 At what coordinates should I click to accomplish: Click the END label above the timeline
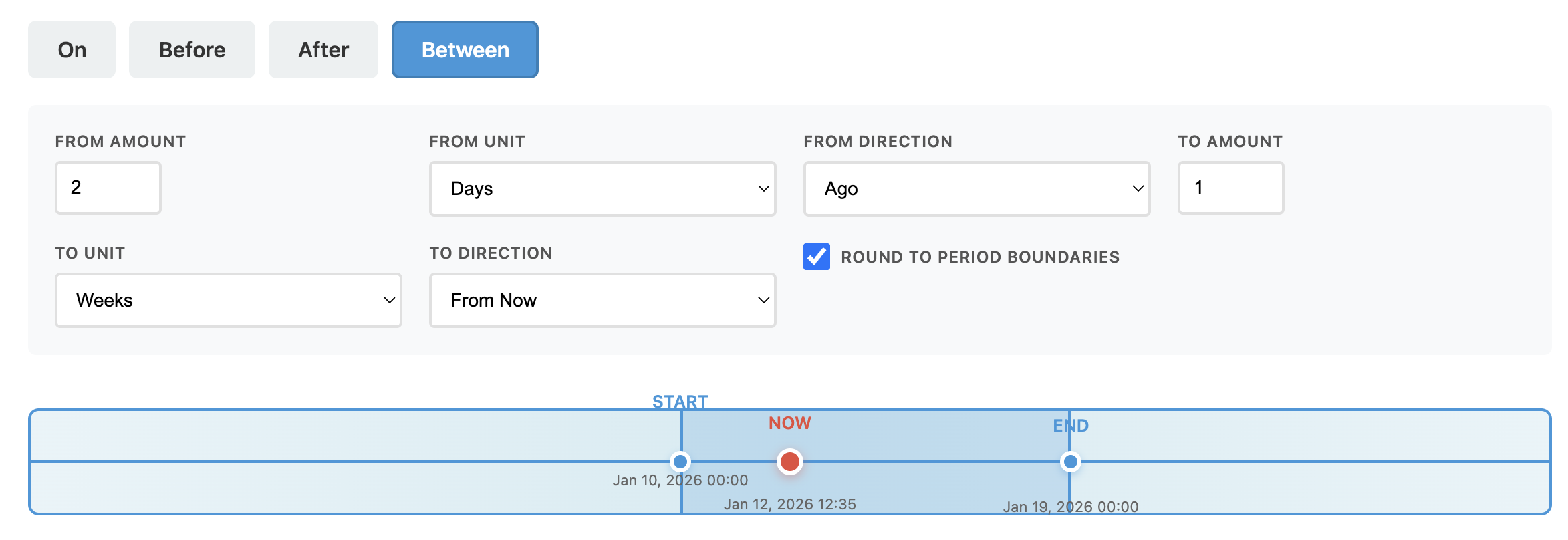[x=1071, y=425]
